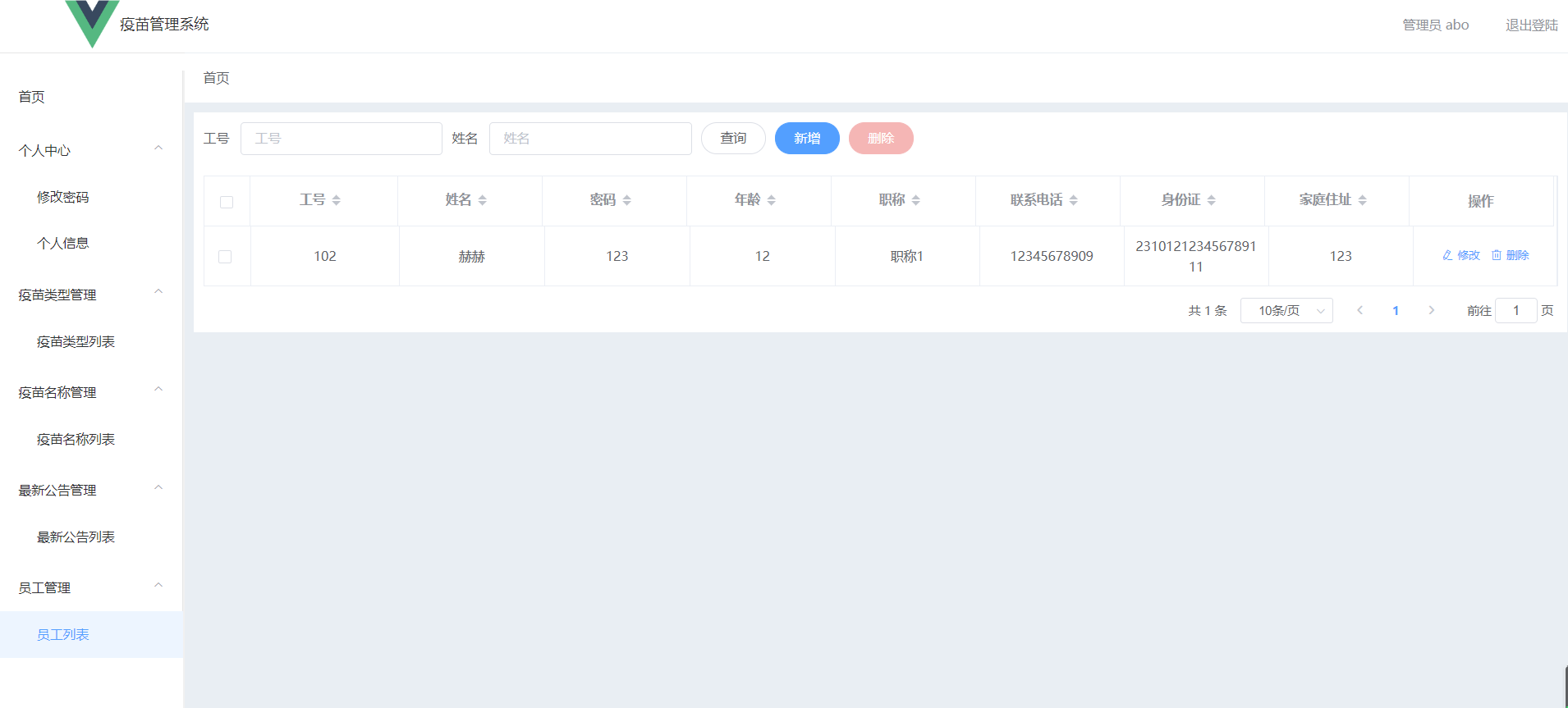Go to previous page arrow in pagination
Viewport: 1568px width, 708px height.
point(1360,310)
